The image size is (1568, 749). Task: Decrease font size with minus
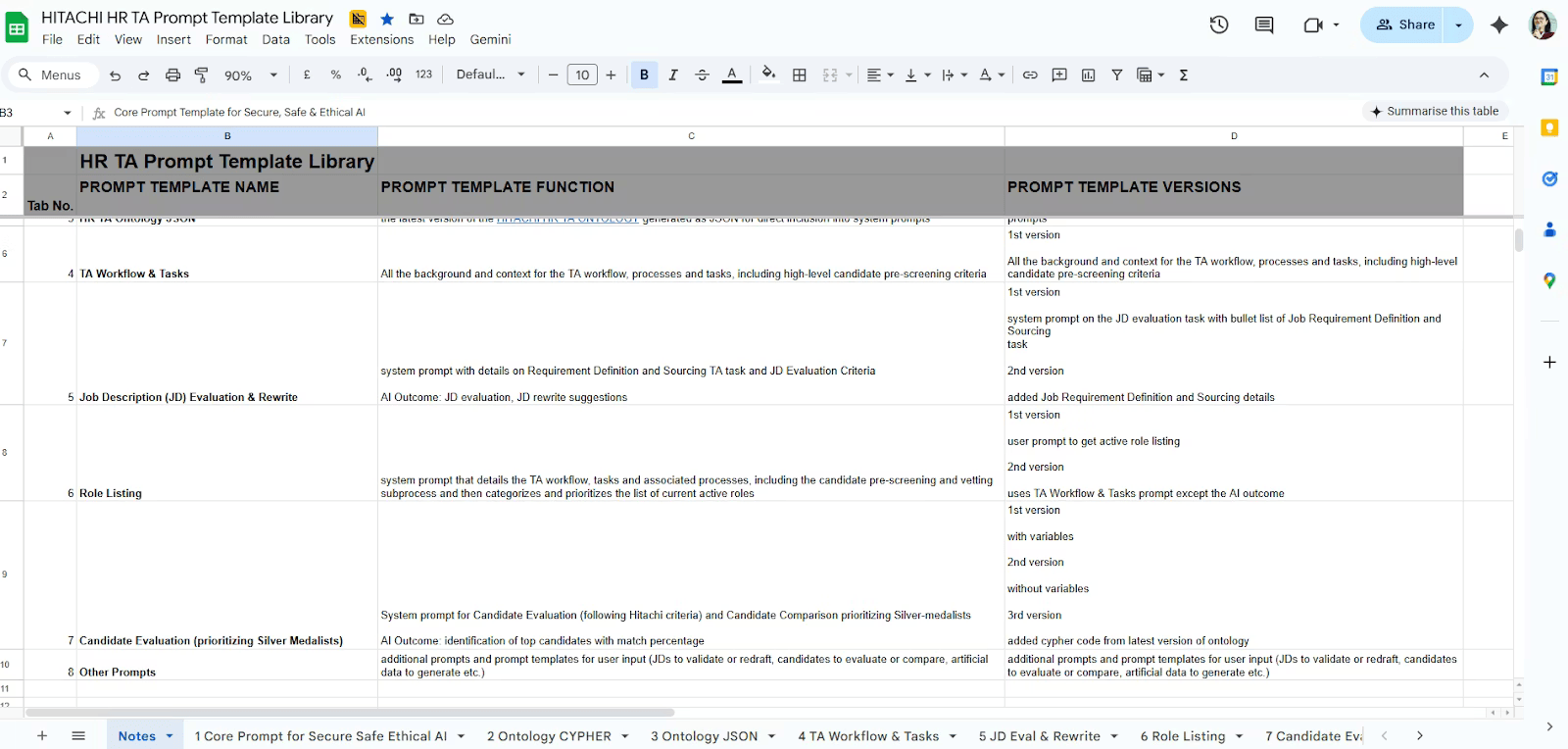click(x=553, y=75)
